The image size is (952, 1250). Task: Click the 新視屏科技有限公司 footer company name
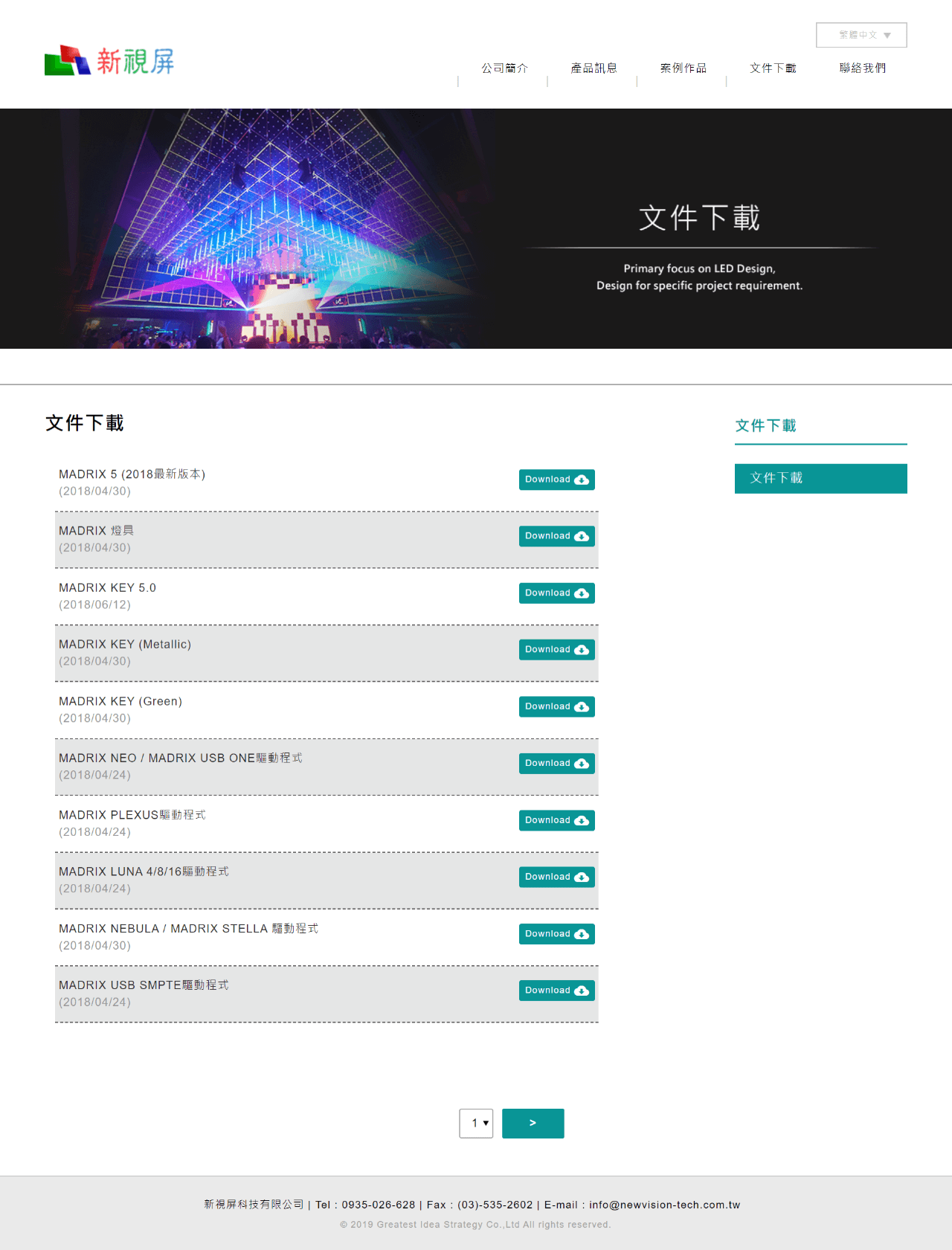(254, 1205)
